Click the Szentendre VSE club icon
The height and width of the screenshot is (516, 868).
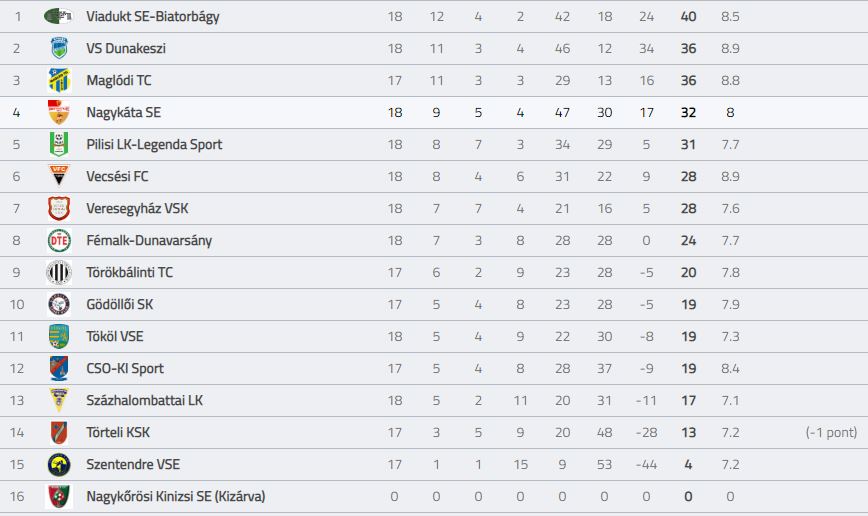(x=59, y=465)
